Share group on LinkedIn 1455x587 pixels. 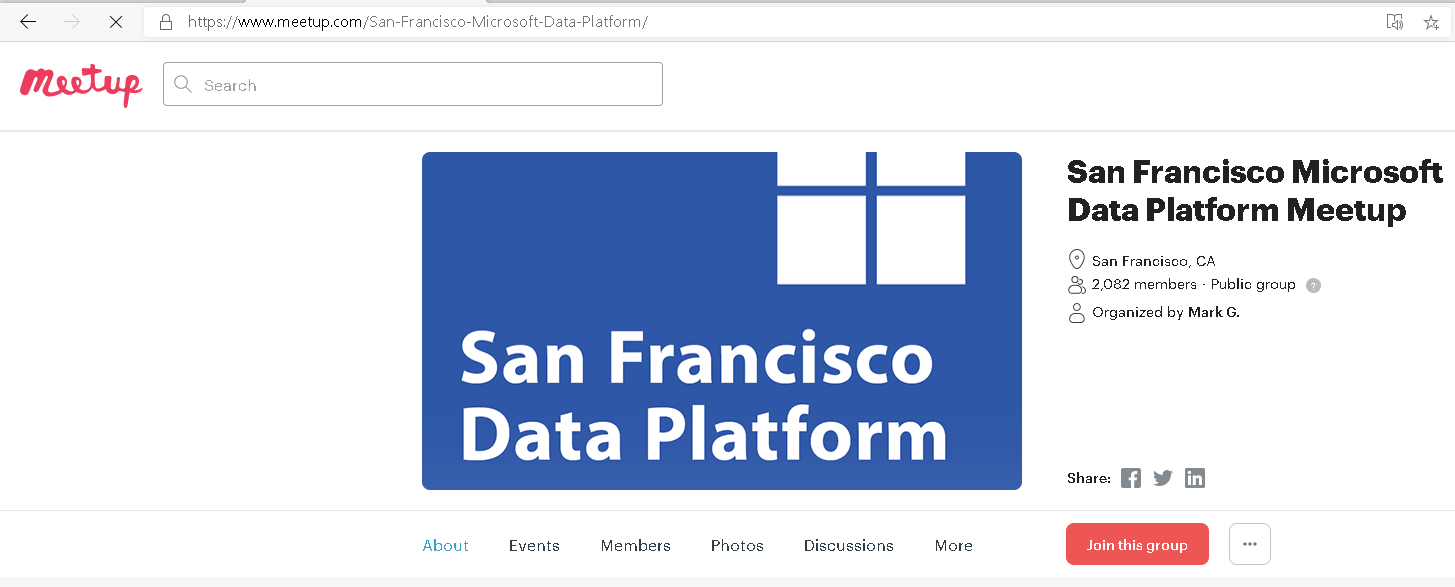pyautogui.click(x=1194, y=478)
